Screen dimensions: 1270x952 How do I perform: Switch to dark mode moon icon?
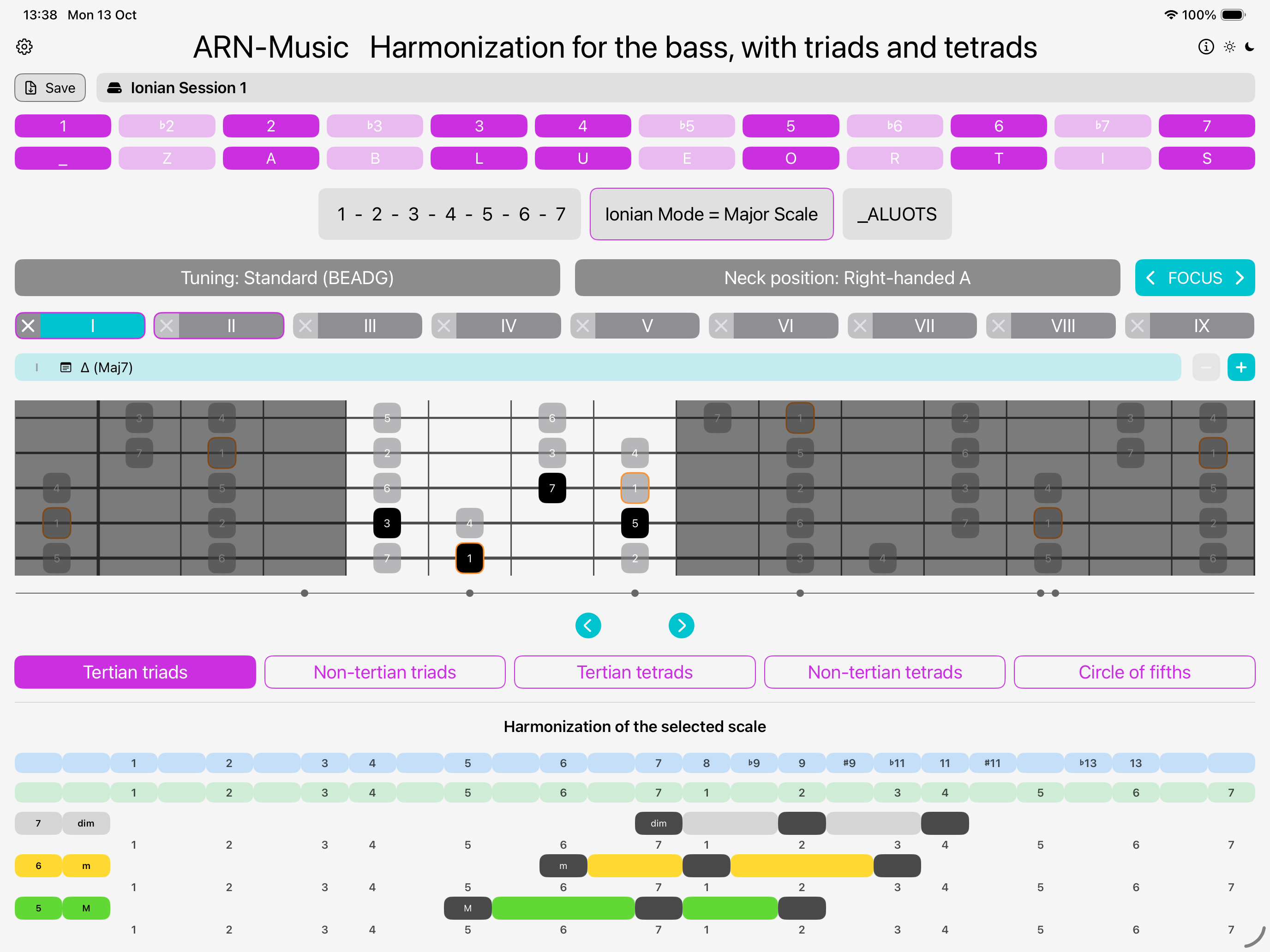(x=1250, y=47)
